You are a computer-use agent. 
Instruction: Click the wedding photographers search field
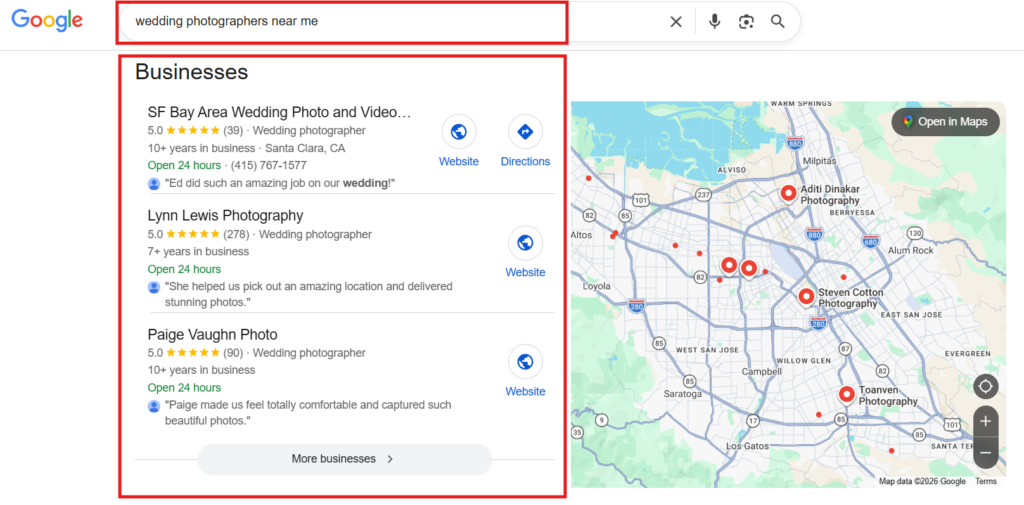(390, 21)
